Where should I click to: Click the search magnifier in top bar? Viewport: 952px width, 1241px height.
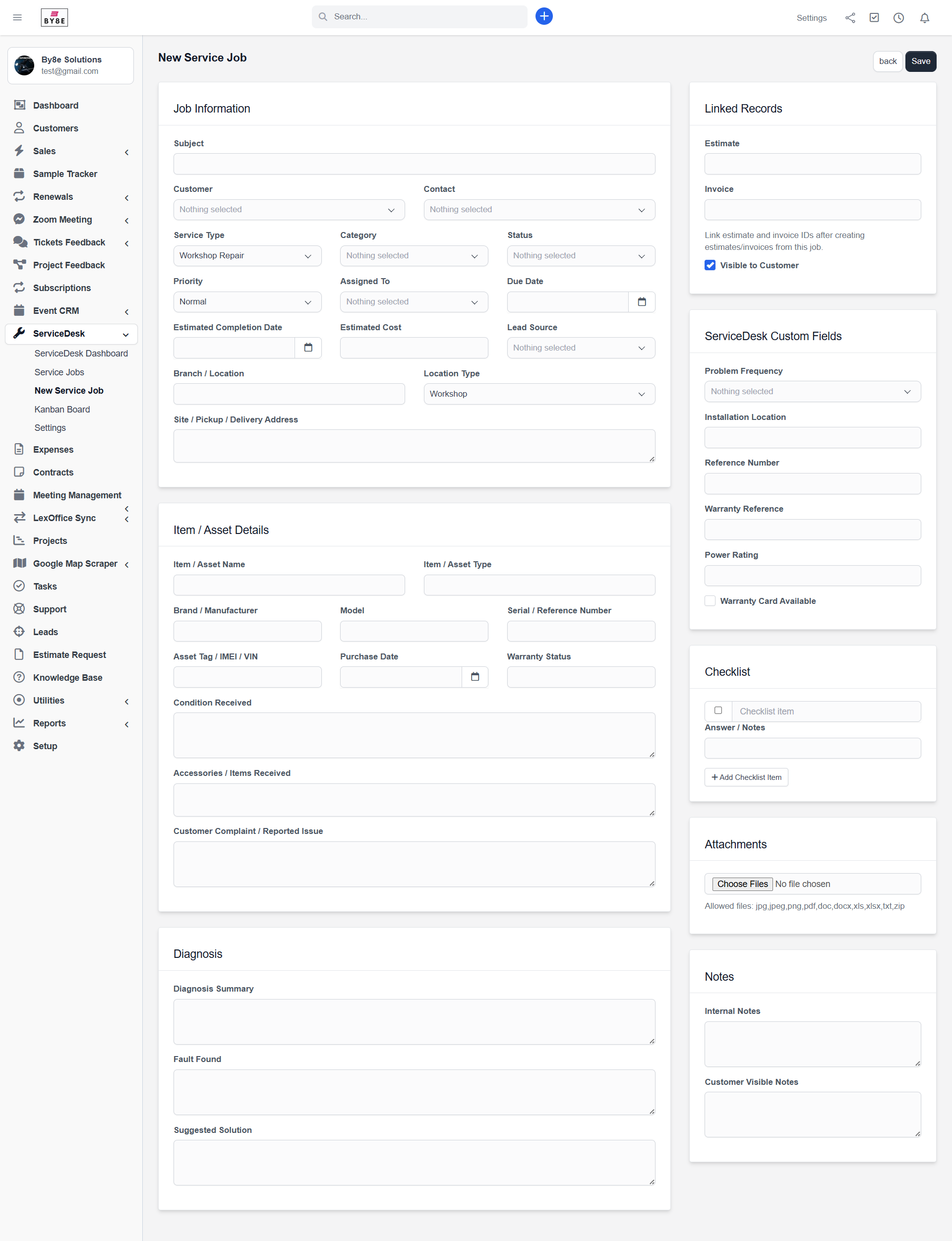(x=322, y=16)
